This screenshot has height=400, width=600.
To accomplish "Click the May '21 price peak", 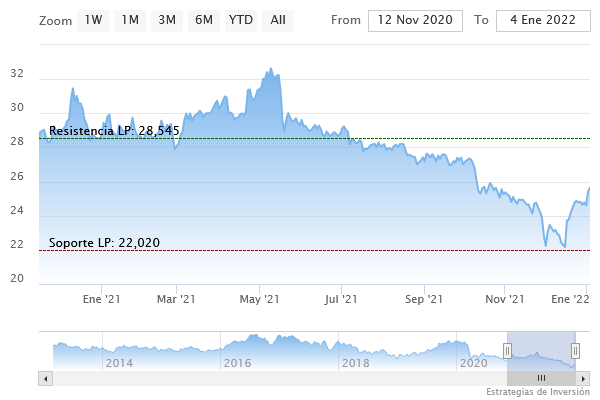I will 271,69.
